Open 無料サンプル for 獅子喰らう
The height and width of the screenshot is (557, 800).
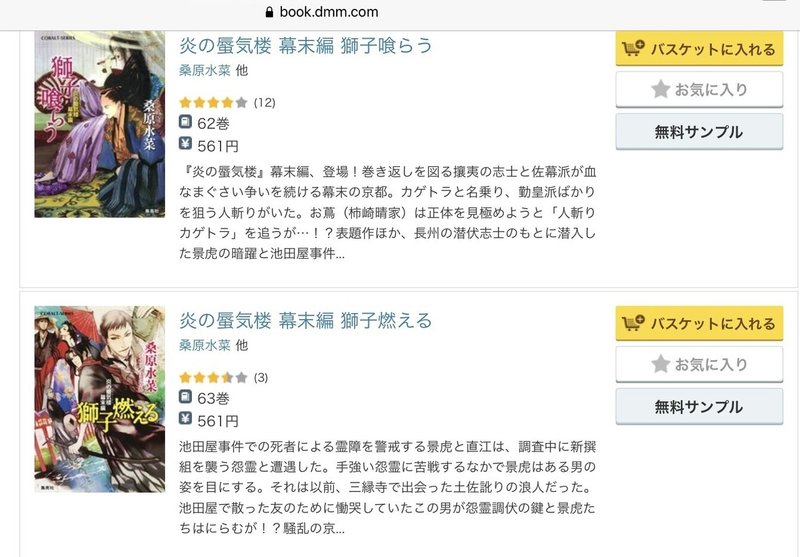click(x=698, y=131)
